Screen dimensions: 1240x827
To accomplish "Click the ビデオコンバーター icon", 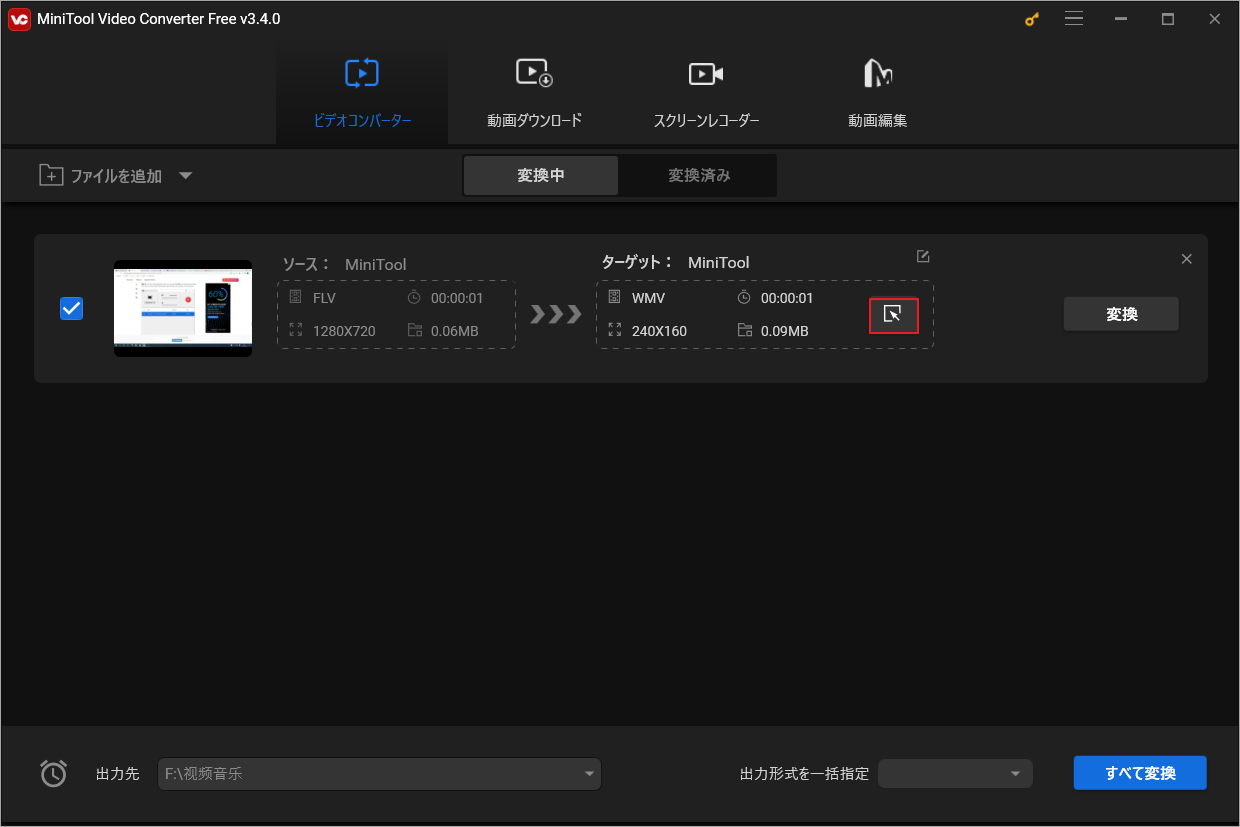I will (x=362, y=73).
